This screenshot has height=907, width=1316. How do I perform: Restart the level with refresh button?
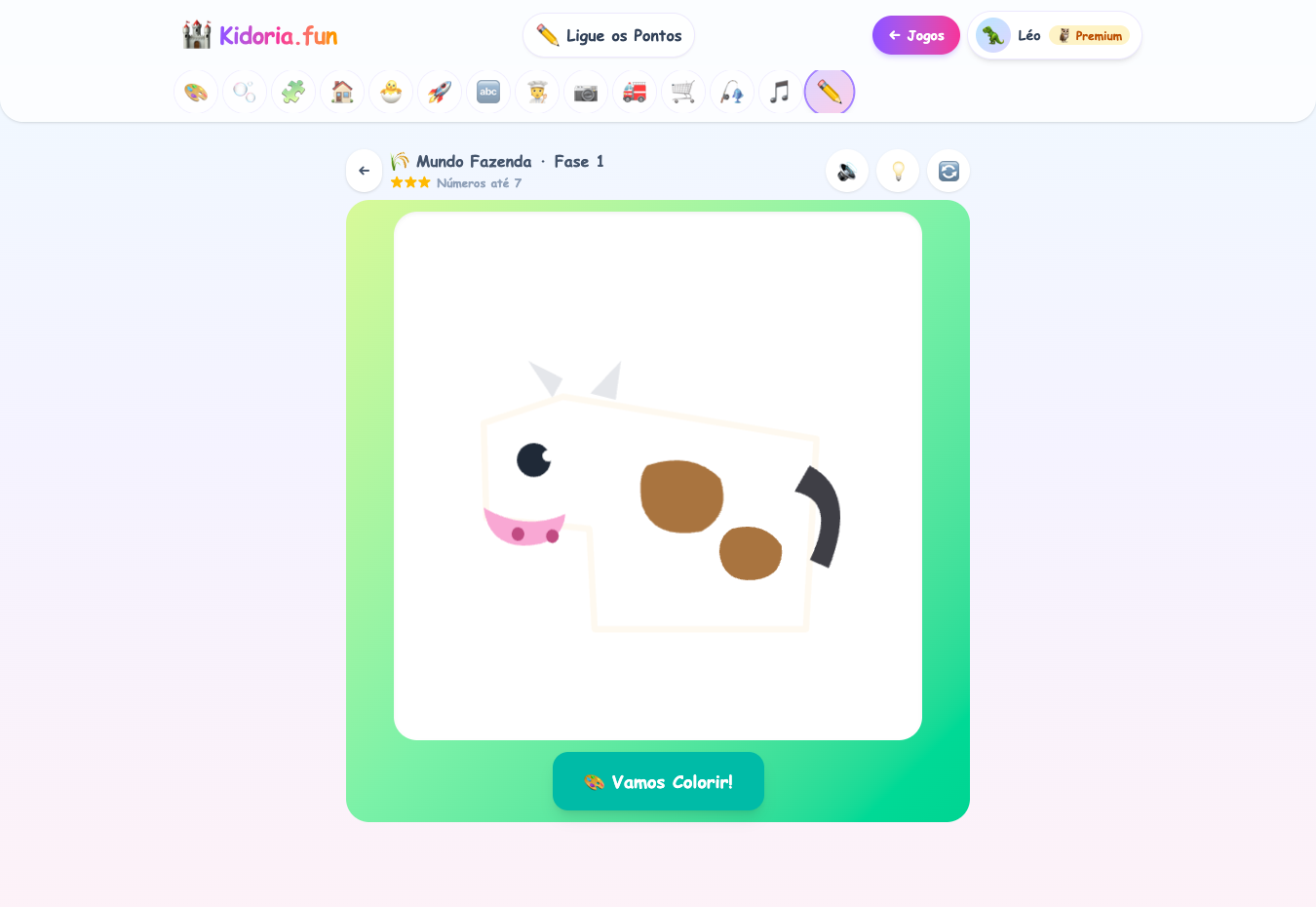point(948,171)
